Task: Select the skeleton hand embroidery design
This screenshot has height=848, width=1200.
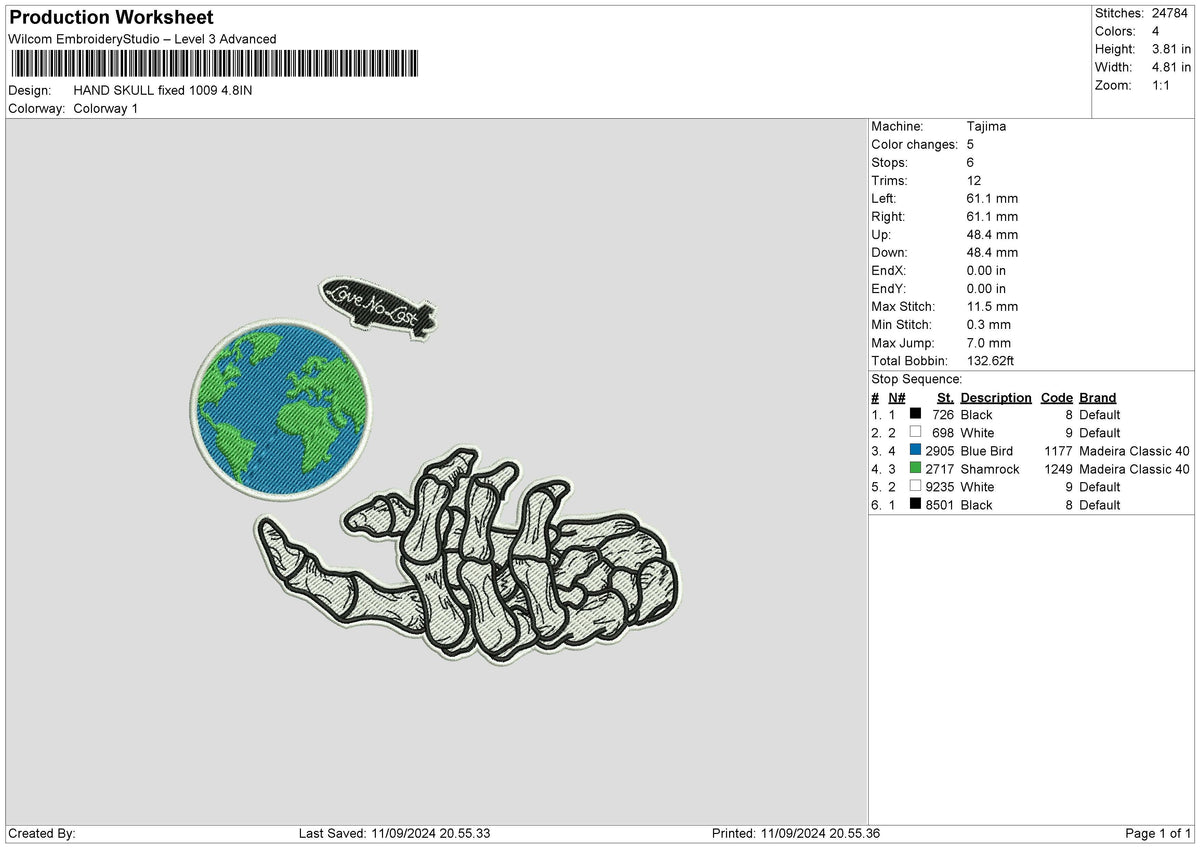Action: (460, 570)
